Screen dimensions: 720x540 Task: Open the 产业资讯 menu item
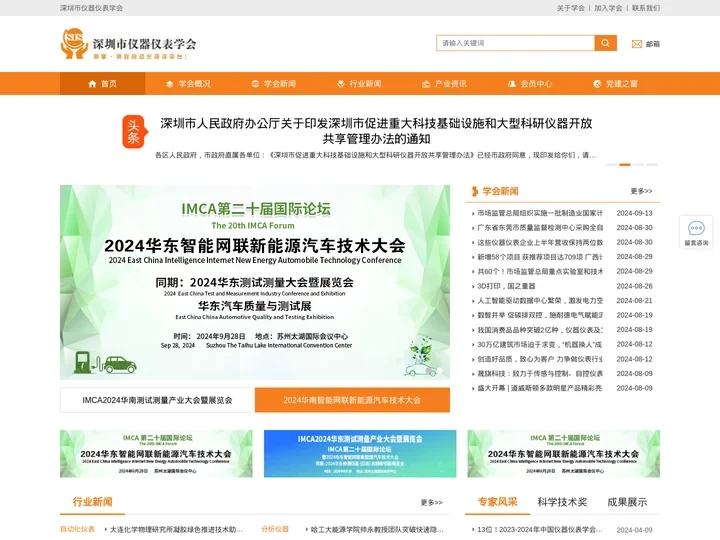point(444,84)
